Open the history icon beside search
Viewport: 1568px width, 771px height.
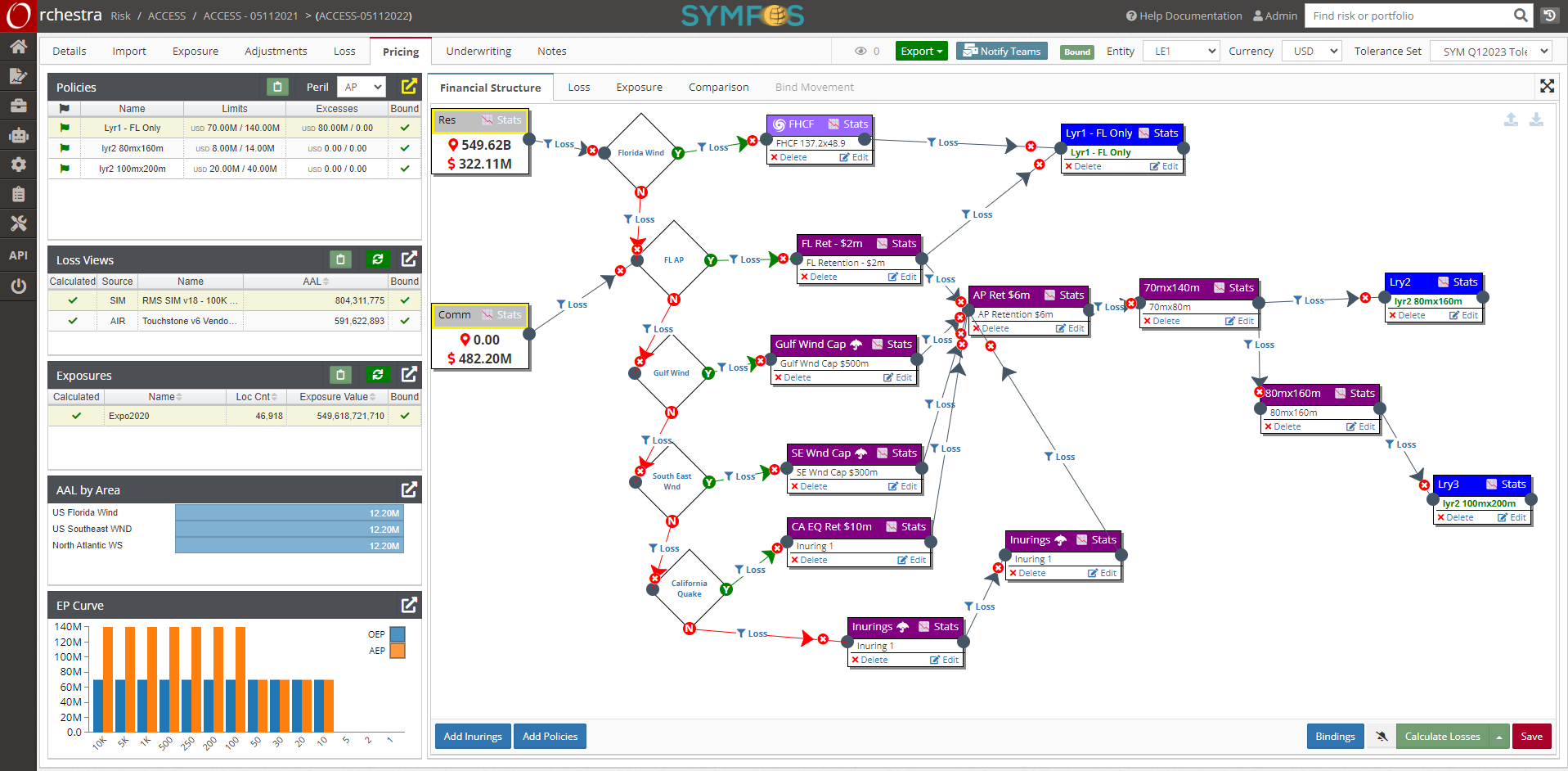click(1549, 16)
